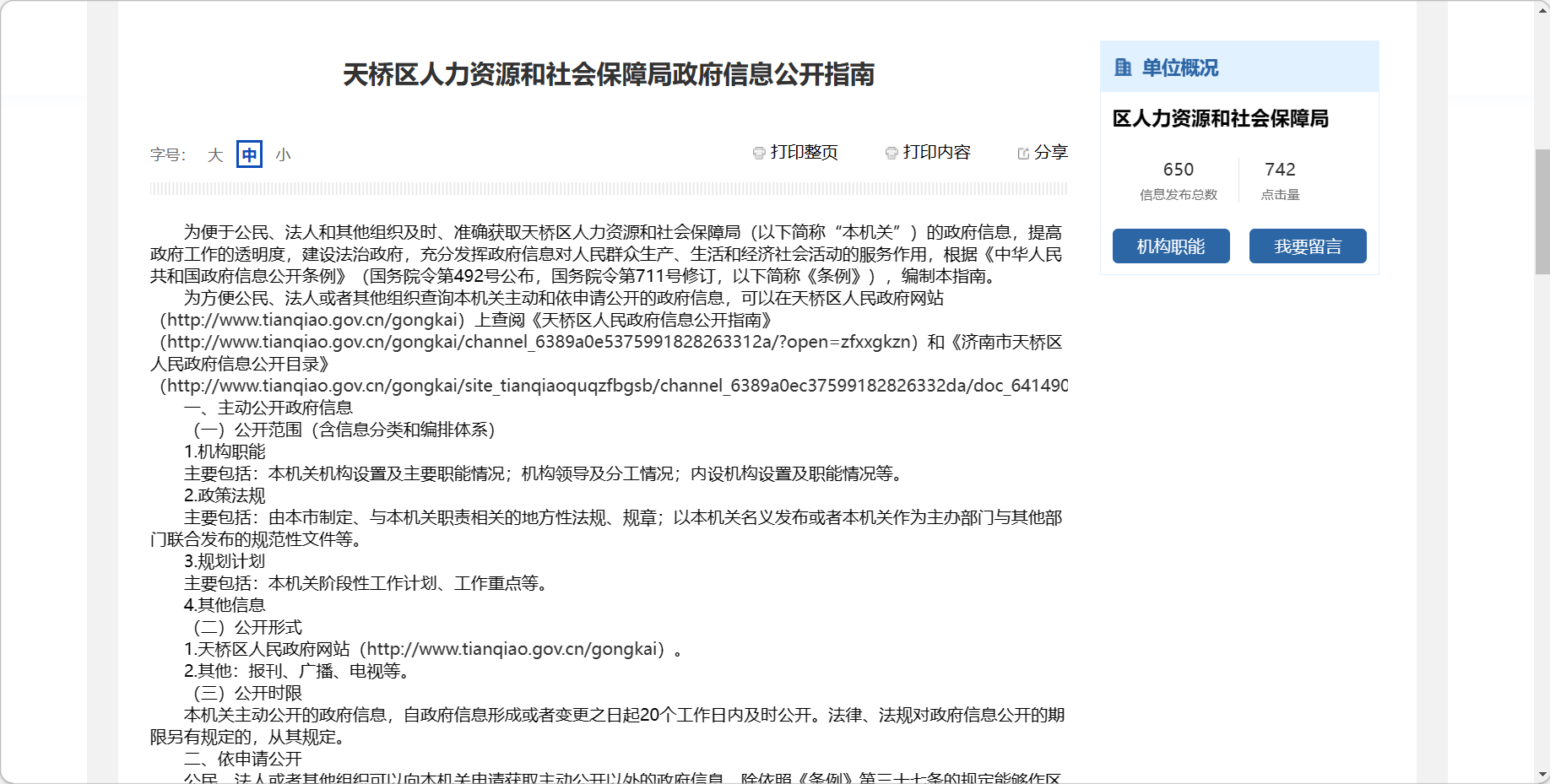The width and height of the screenshot is (1550, 784).
Task: Click the scroll down arrow at bottom right
Action: tap(1542, 774)
